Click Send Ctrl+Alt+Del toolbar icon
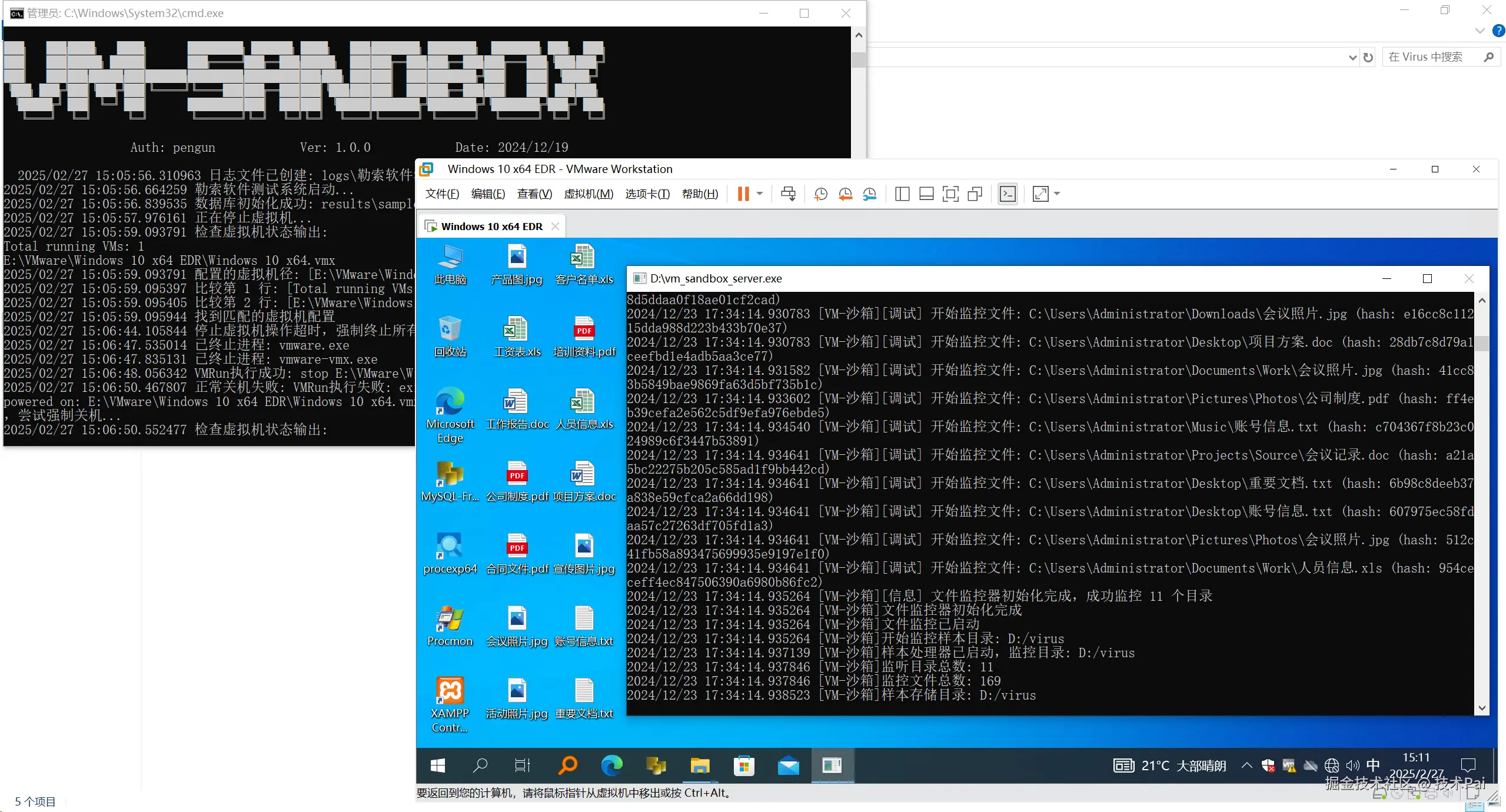Viewport: 1506px width, 812px height. click(788, 194)
